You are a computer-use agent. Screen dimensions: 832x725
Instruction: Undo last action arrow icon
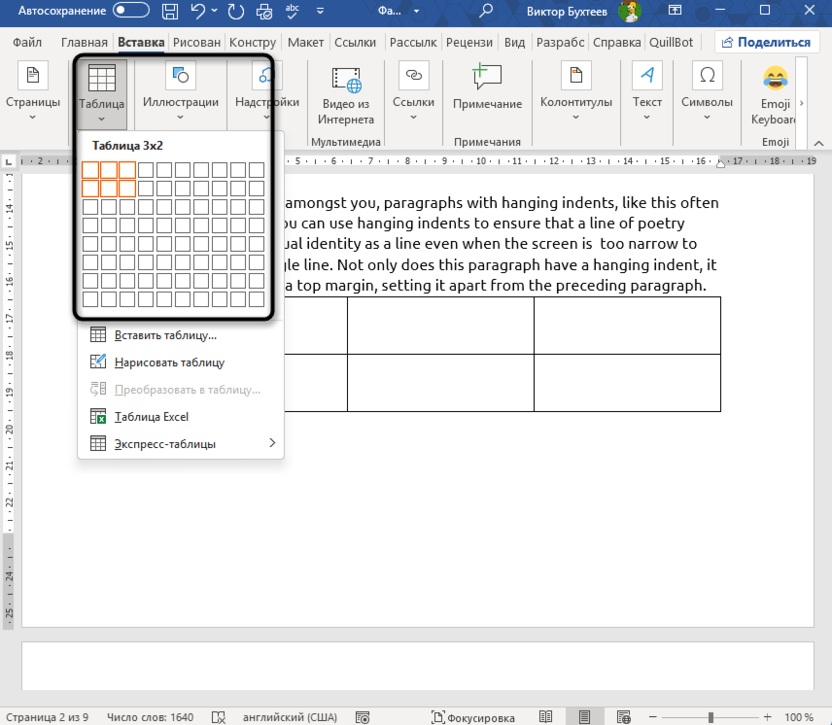[197, 11]
